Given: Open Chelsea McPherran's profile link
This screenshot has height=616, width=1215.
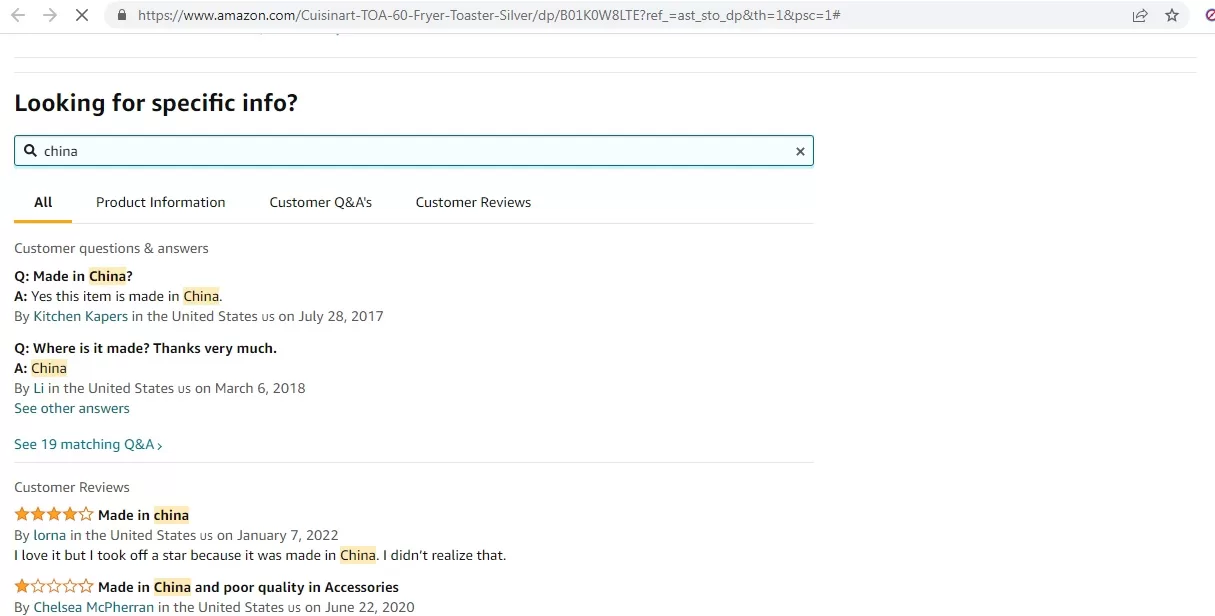Looking at the screenshot, I should pos(94,607).
